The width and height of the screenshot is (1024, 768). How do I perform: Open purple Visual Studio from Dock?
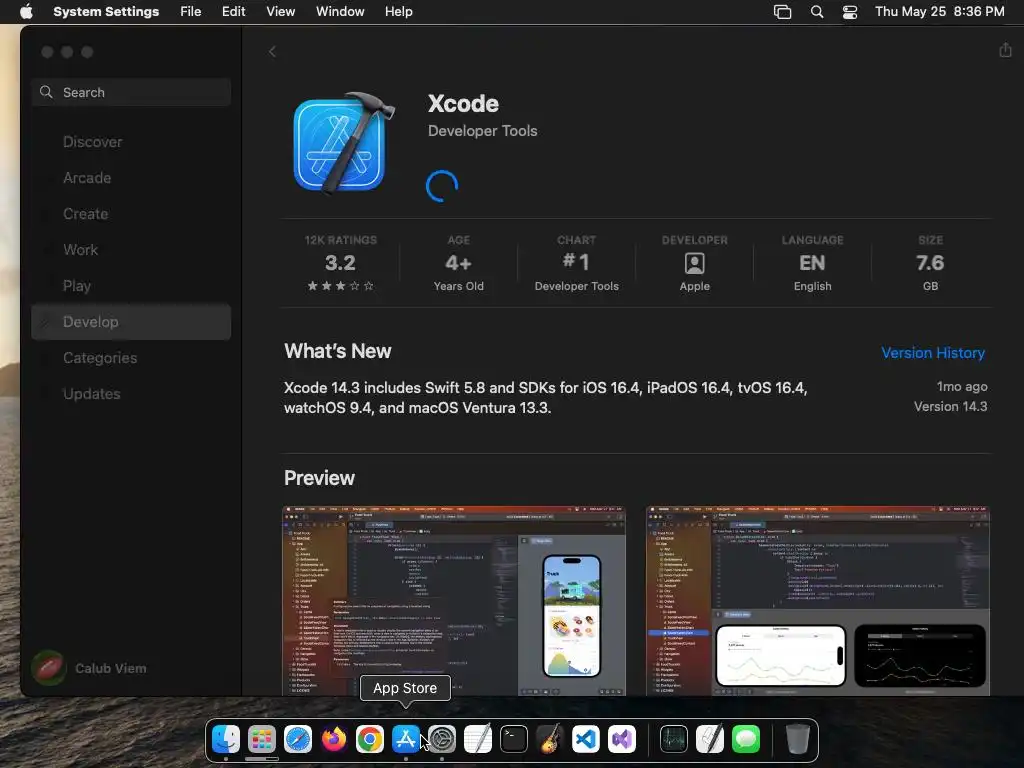(622, 739)
